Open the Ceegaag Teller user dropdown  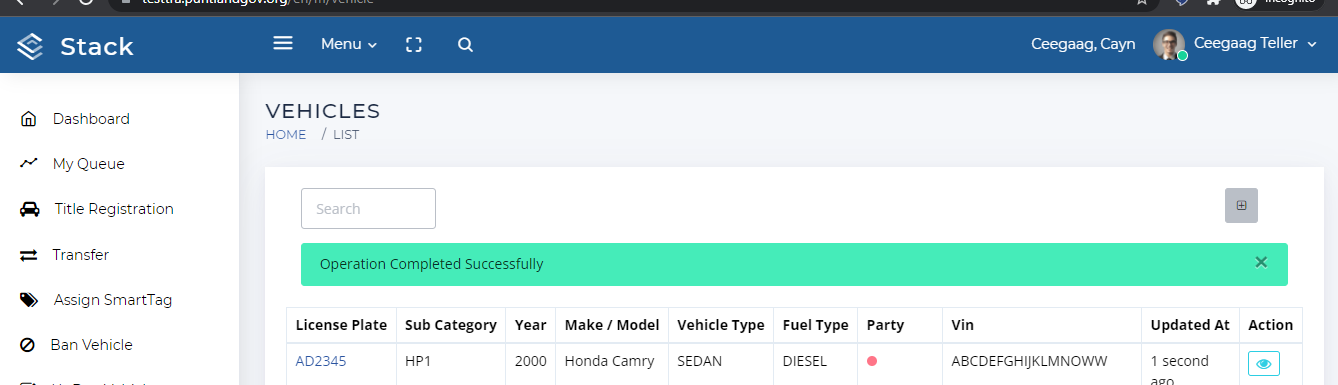pyautogui.click(x=1256, y=43)
